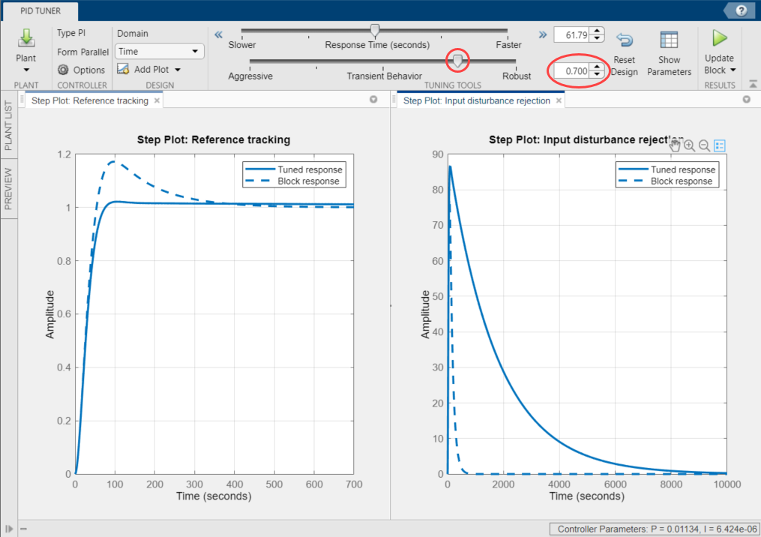Click the Transient Behavior slider thumb
Viewport: 761px width, 537px height.
point(457,61)
